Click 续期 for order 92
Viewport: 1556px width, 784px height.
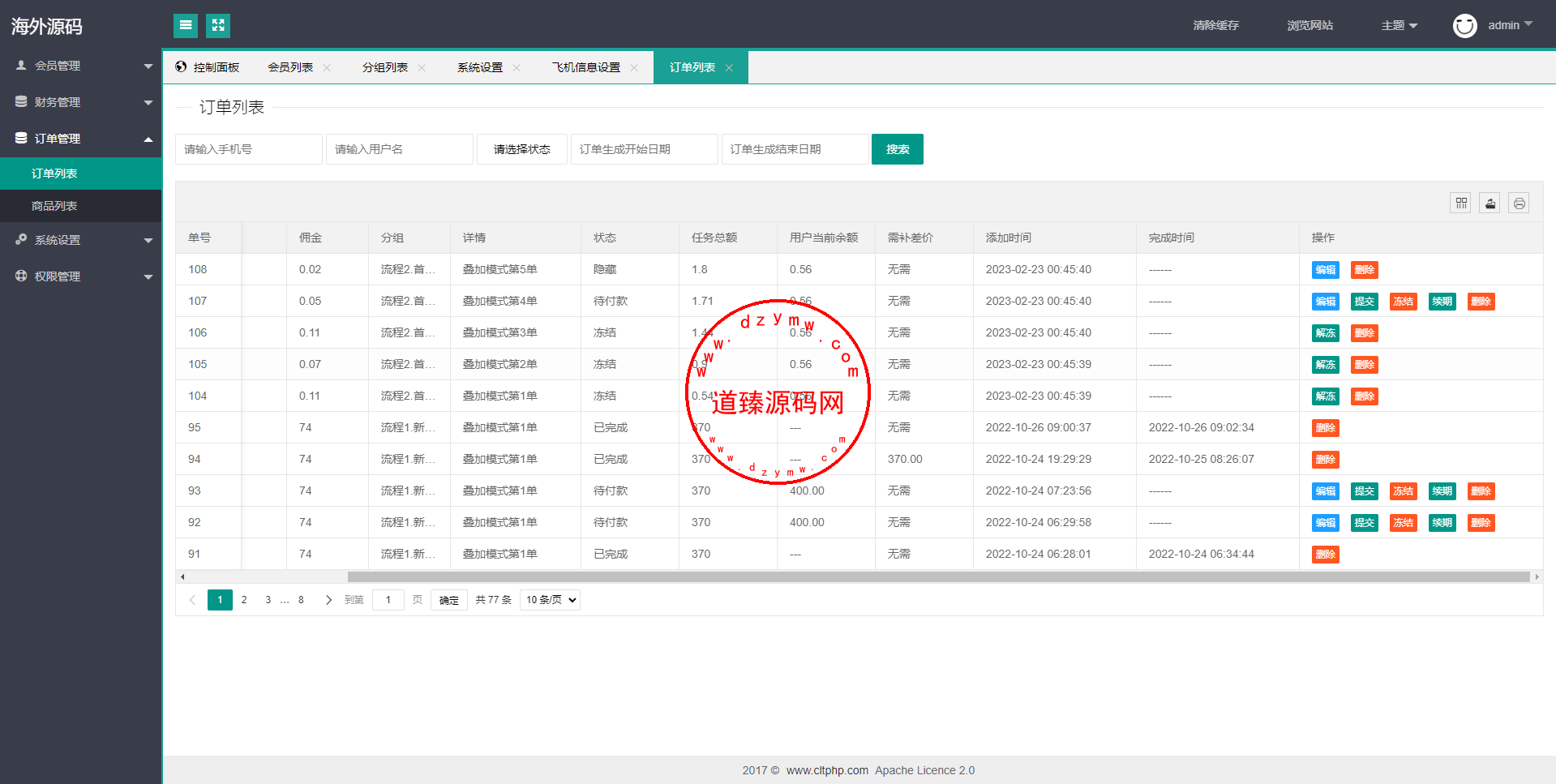1442,523
